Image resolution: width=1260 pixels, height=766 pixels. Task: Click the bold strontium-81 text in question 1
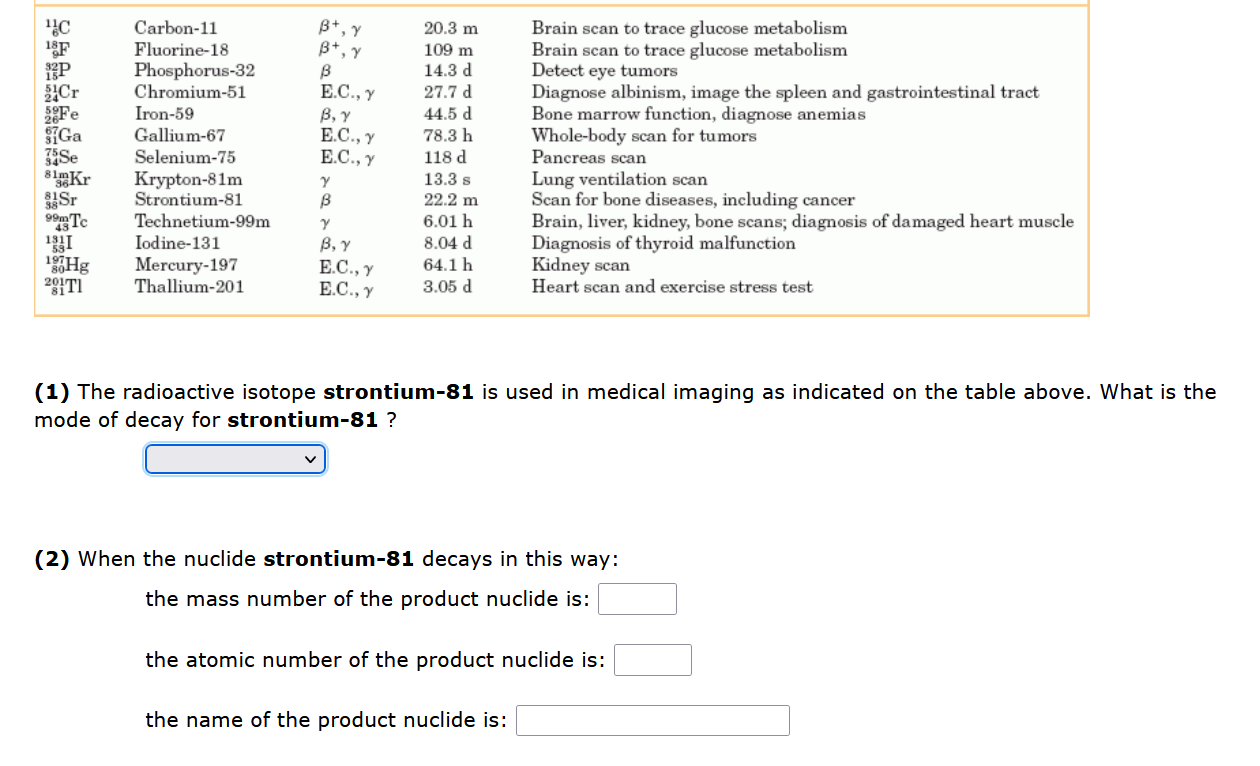point(398,392)
